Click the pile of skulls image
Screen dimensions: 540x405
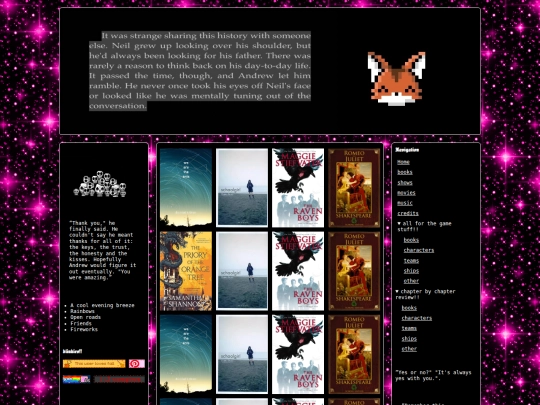[x=100, y=184]
